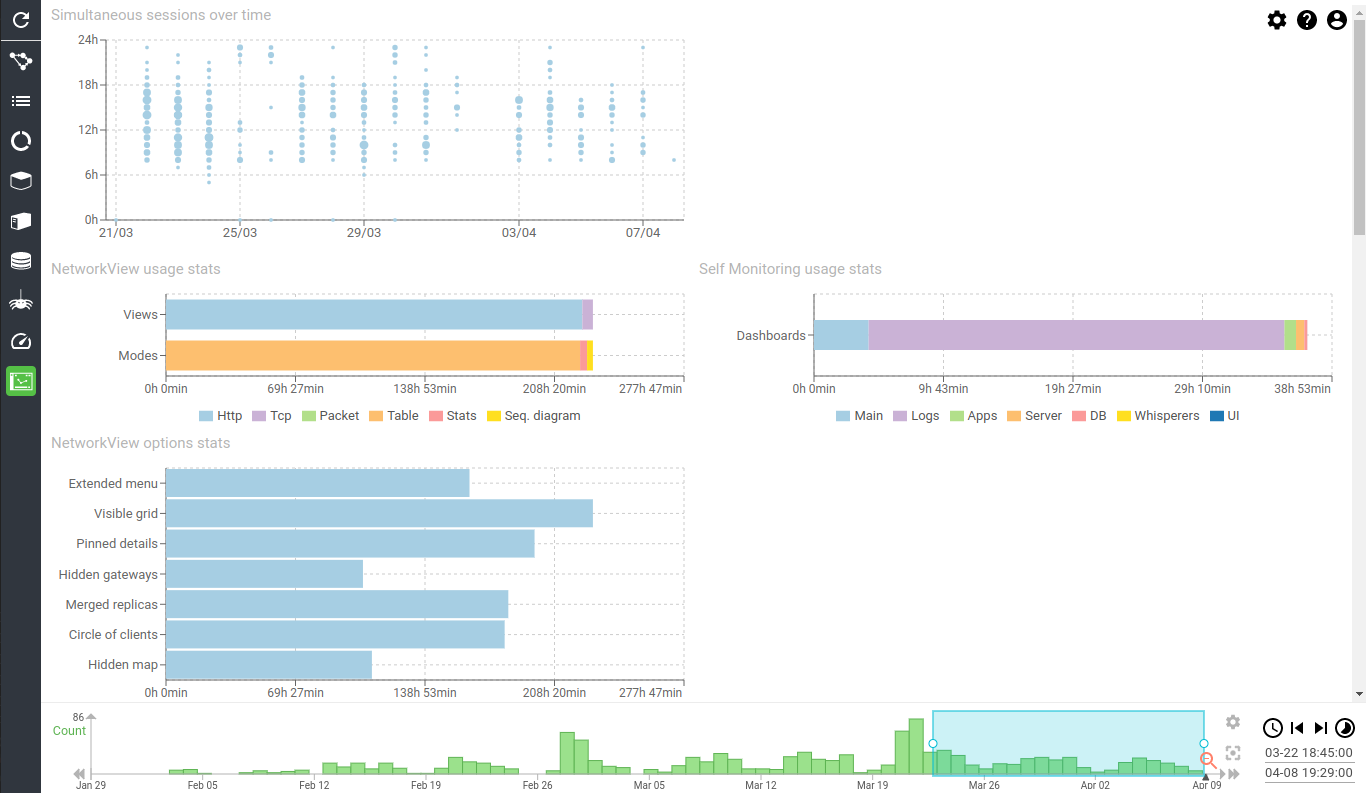Click timeline double left arrows
Image resolution: width=1366 pixels, height=793 pixels.
click(x=79, y=774)
